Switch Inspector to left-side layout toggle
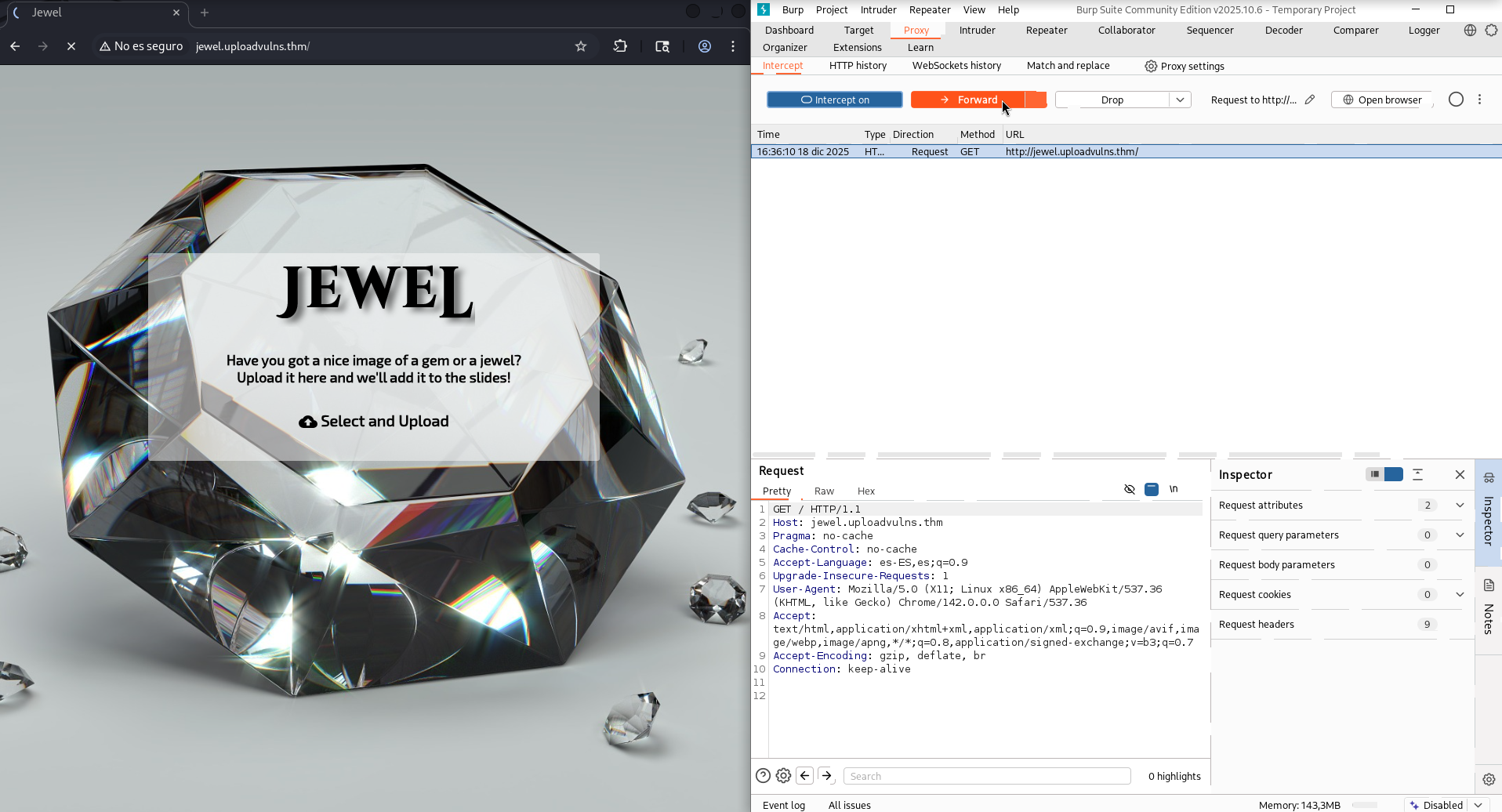This screenshot has width=1502, height=812. (1374, 474)
